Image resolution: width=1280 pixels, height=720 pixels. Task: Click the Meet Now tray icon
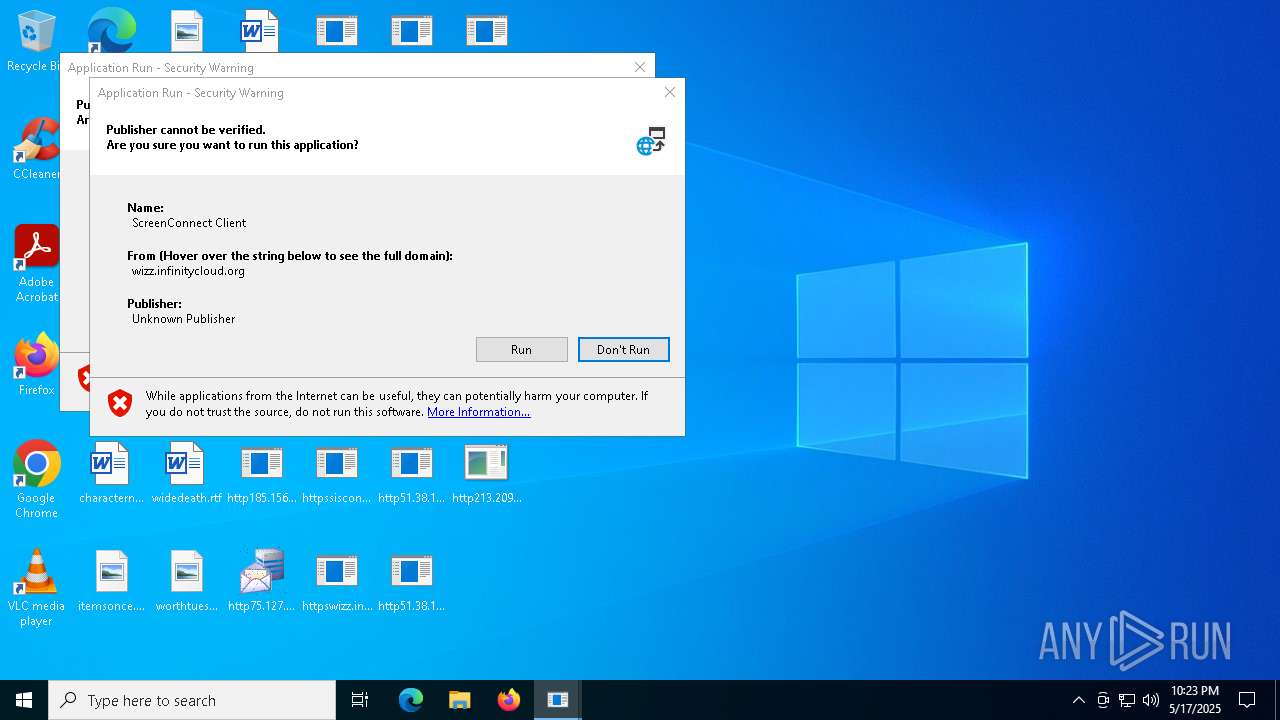(1103, 700)
